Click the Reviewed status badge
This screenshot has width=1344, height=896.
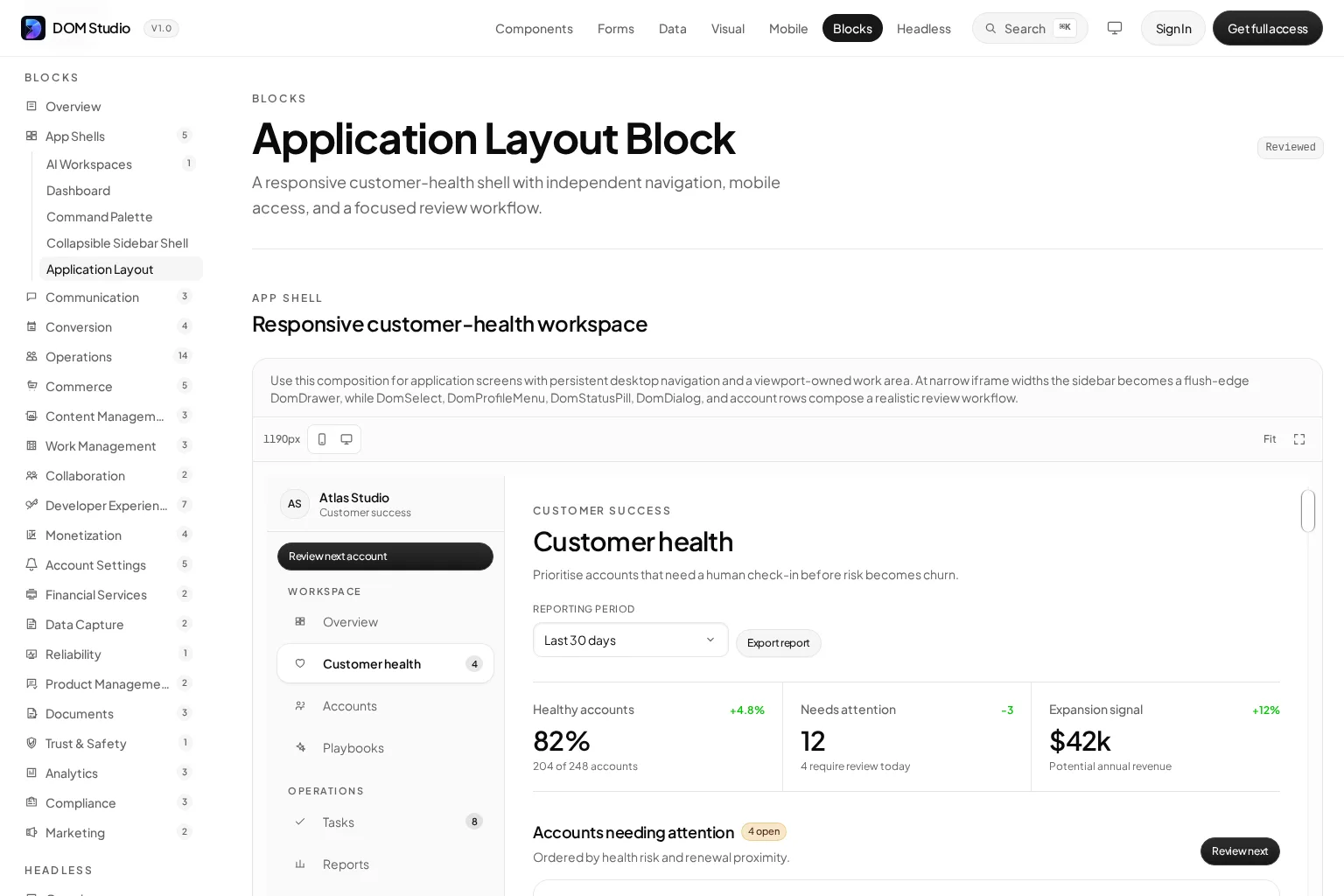(1291, 147)
